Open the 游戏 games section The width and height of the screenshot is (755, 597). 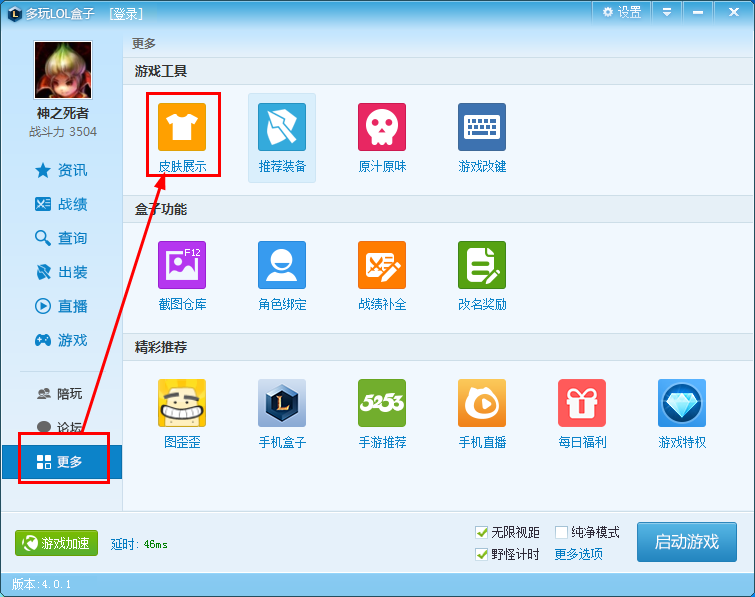(61, 340)
